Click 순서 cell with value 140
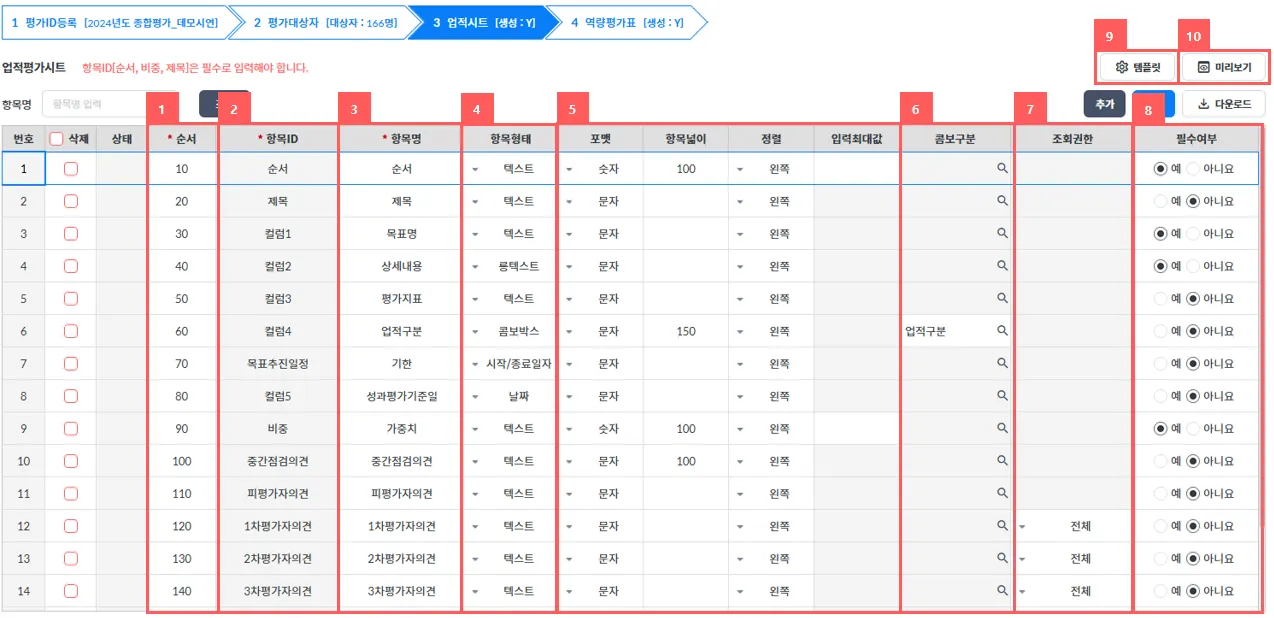The height and width of the screenshot is (618, 1274). [x=182, y=591]
